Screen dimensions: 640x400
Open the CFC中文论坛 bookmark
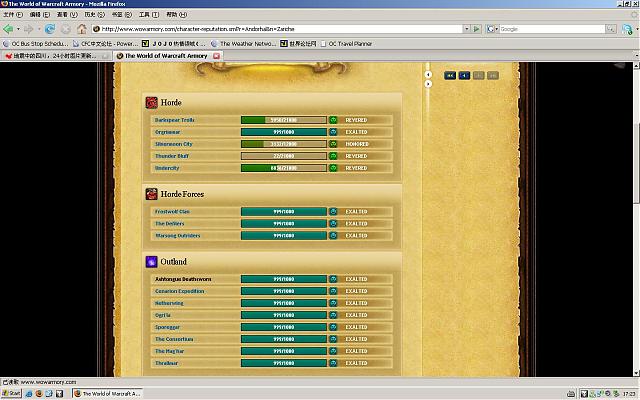[105, 44]
